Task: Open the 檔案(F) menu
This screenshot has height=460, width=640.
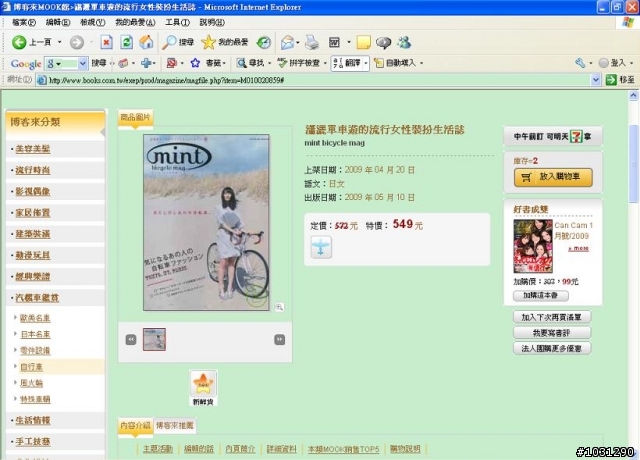Action: (x=24, y=22)
